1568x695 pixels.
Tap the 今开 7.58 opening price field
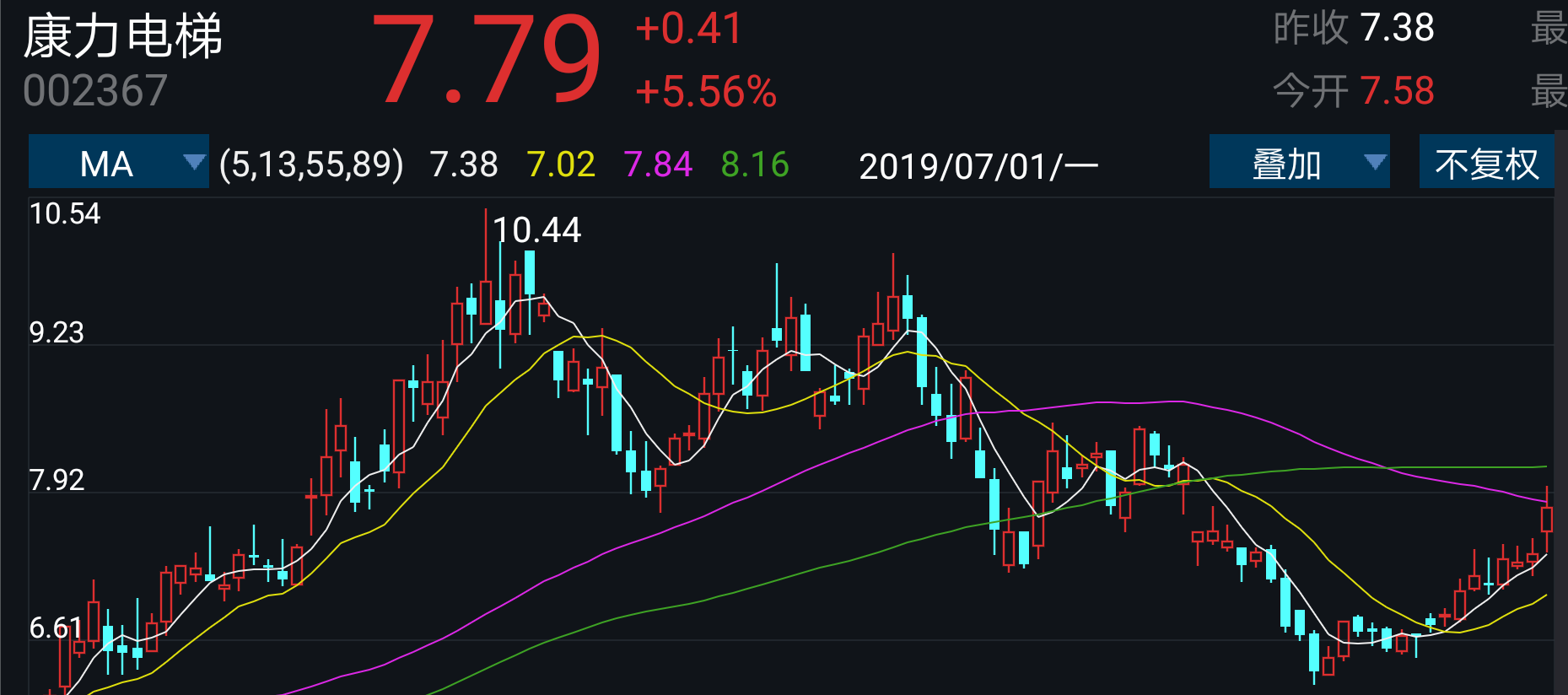point(1353,90)
